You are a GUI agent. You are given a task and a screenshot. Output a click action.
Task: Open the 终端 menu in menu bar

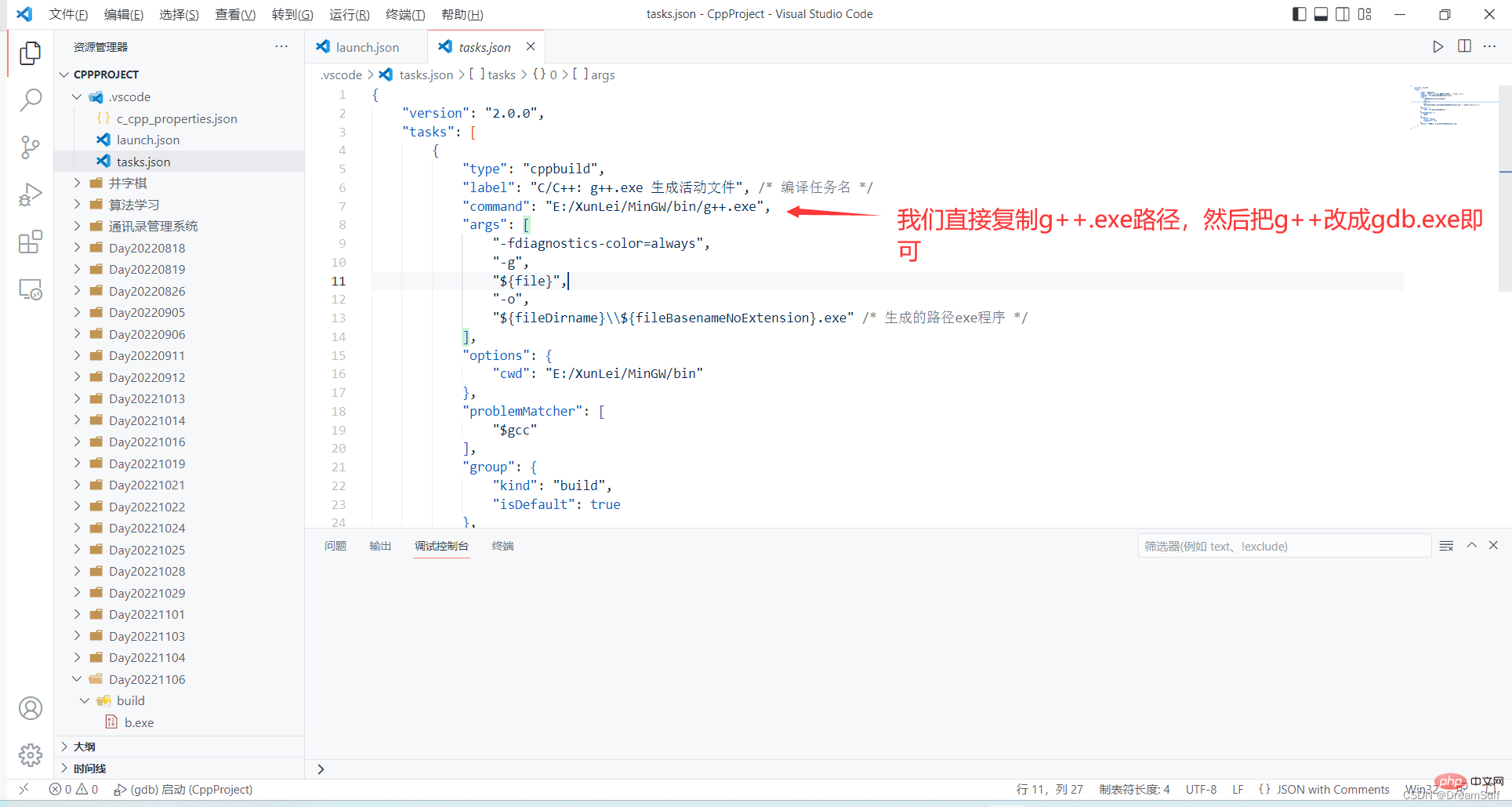(405, 14)
